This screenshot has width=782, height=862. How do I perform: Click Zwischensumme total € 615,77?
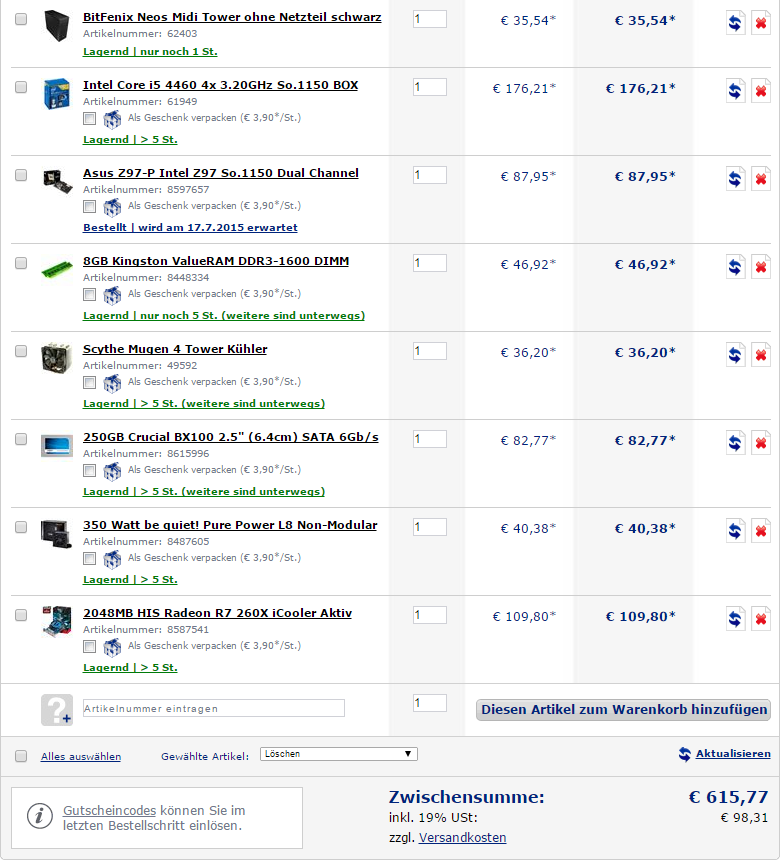[x=728, y=797]
